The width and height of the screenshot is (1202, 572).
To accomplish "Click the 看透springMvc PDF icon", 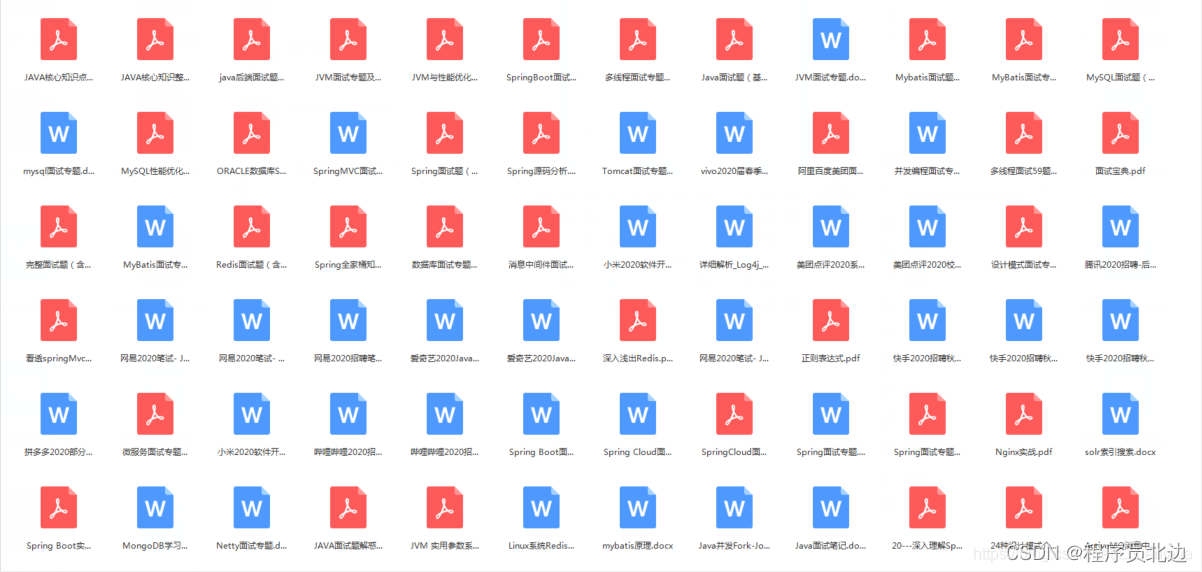I will [59, 320].
